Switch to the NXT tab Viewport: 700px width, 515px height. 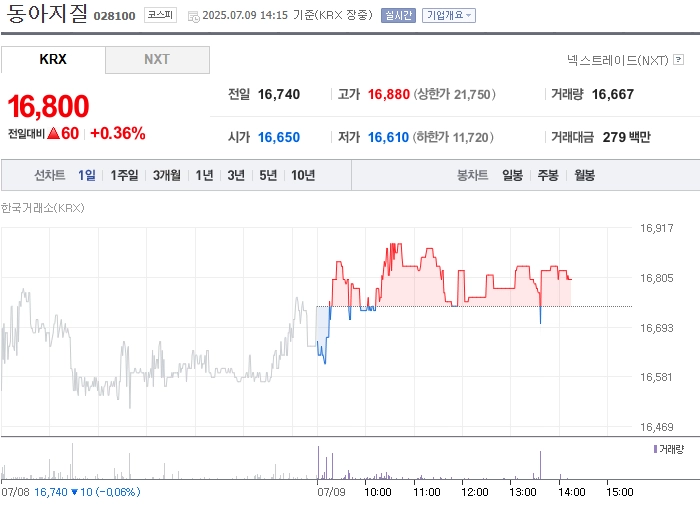(157, 59)
